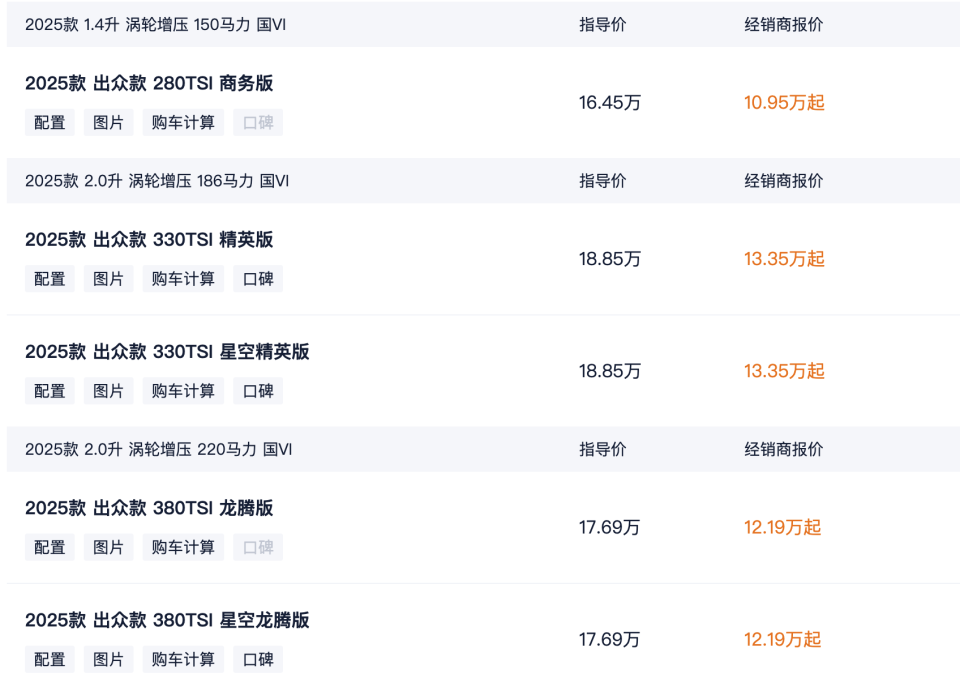Click 2025款 出众款 280TSI 商务版 title
Viewport: 960px width, 674px height.
[149, 83]
